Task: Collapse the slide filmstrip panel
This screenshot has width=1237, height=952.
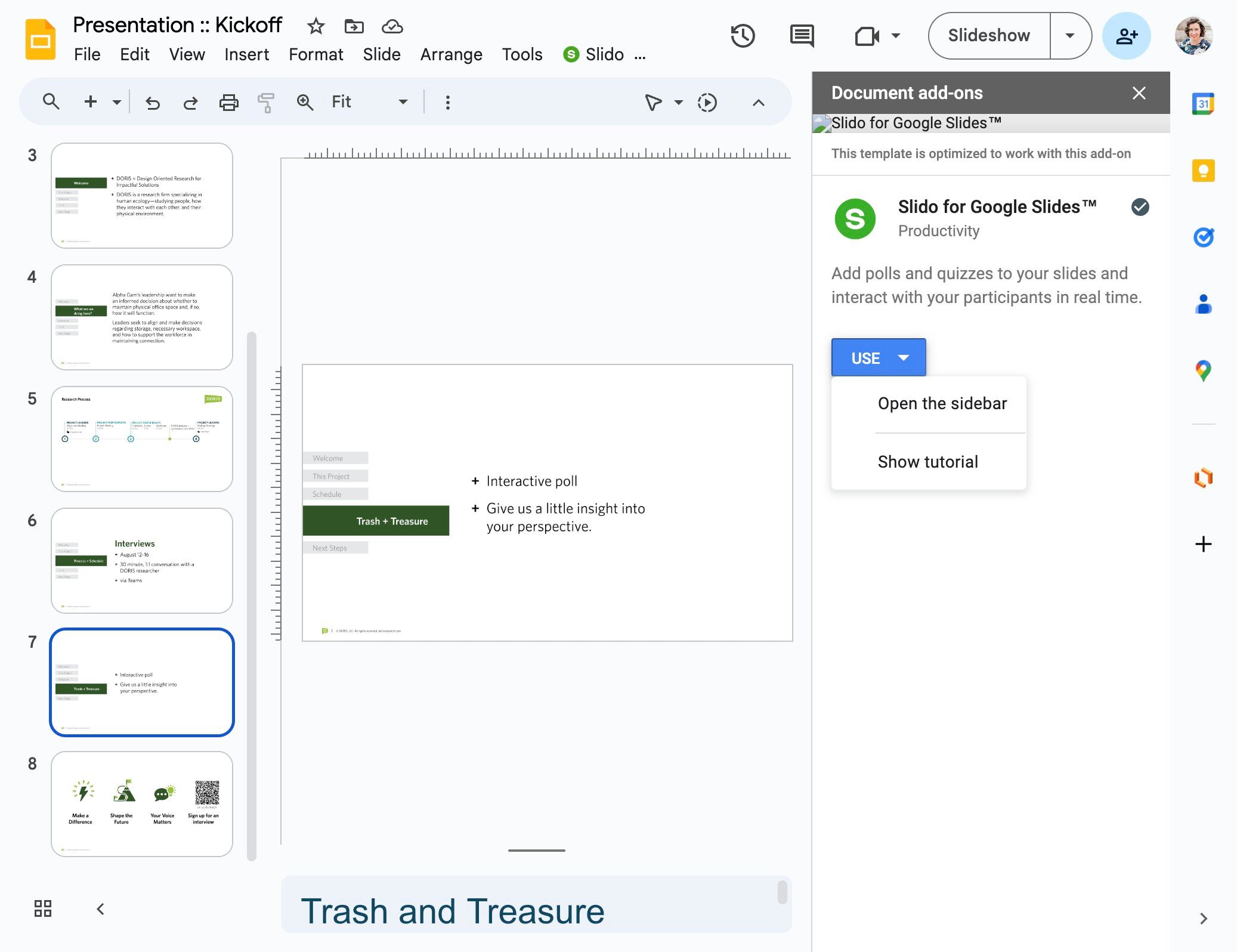Action: [101, 908]
